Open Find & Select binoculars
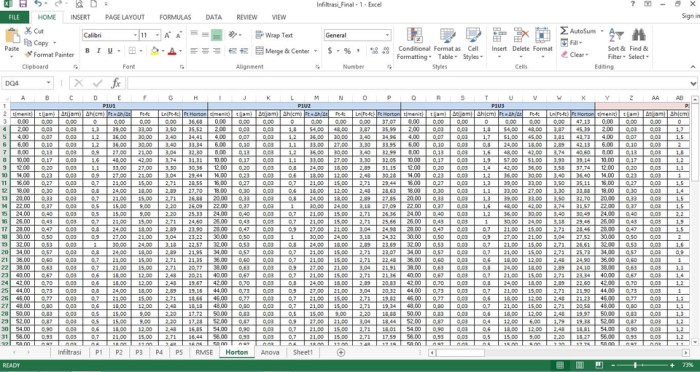700x372 pixels. click(x=638, y=44)
